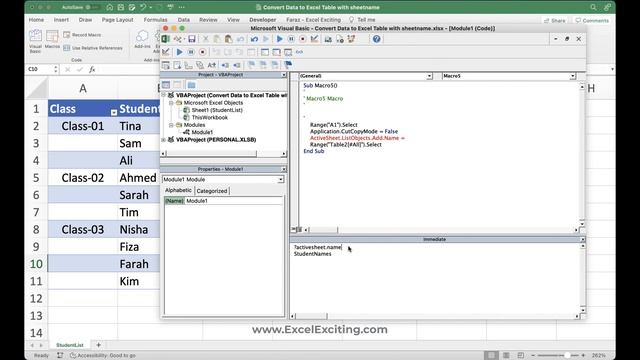Expand VBAProject (PERSONAL.XLSB) node
640x360 pixels.
point(164,140)
